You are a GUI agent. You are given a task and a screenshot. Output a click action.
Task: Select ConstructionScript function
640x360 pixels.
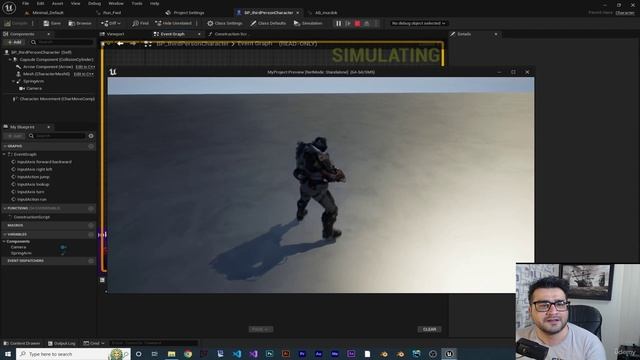pos(31,217)
